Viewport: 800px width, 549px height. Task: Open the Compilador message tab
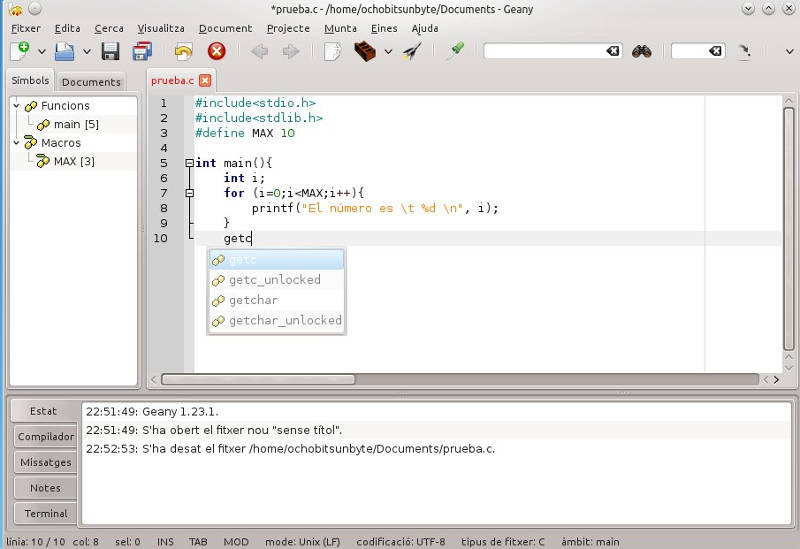[x=46, y=437]
